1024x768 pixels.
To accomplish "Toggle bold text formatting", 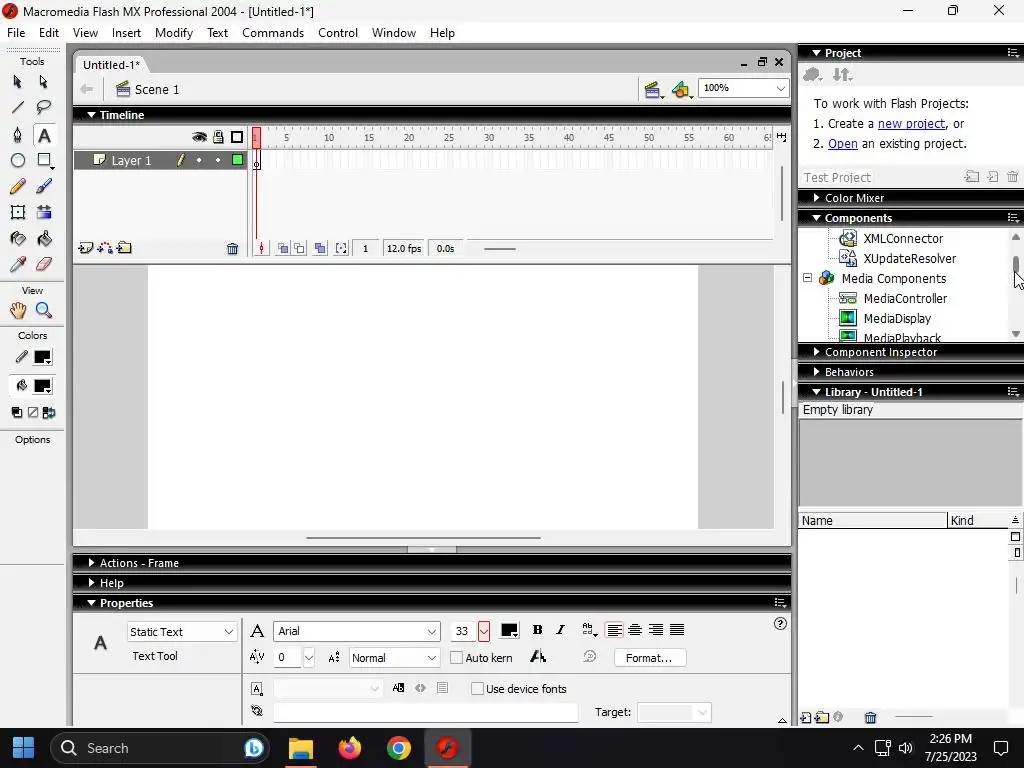I will (537, 630).
